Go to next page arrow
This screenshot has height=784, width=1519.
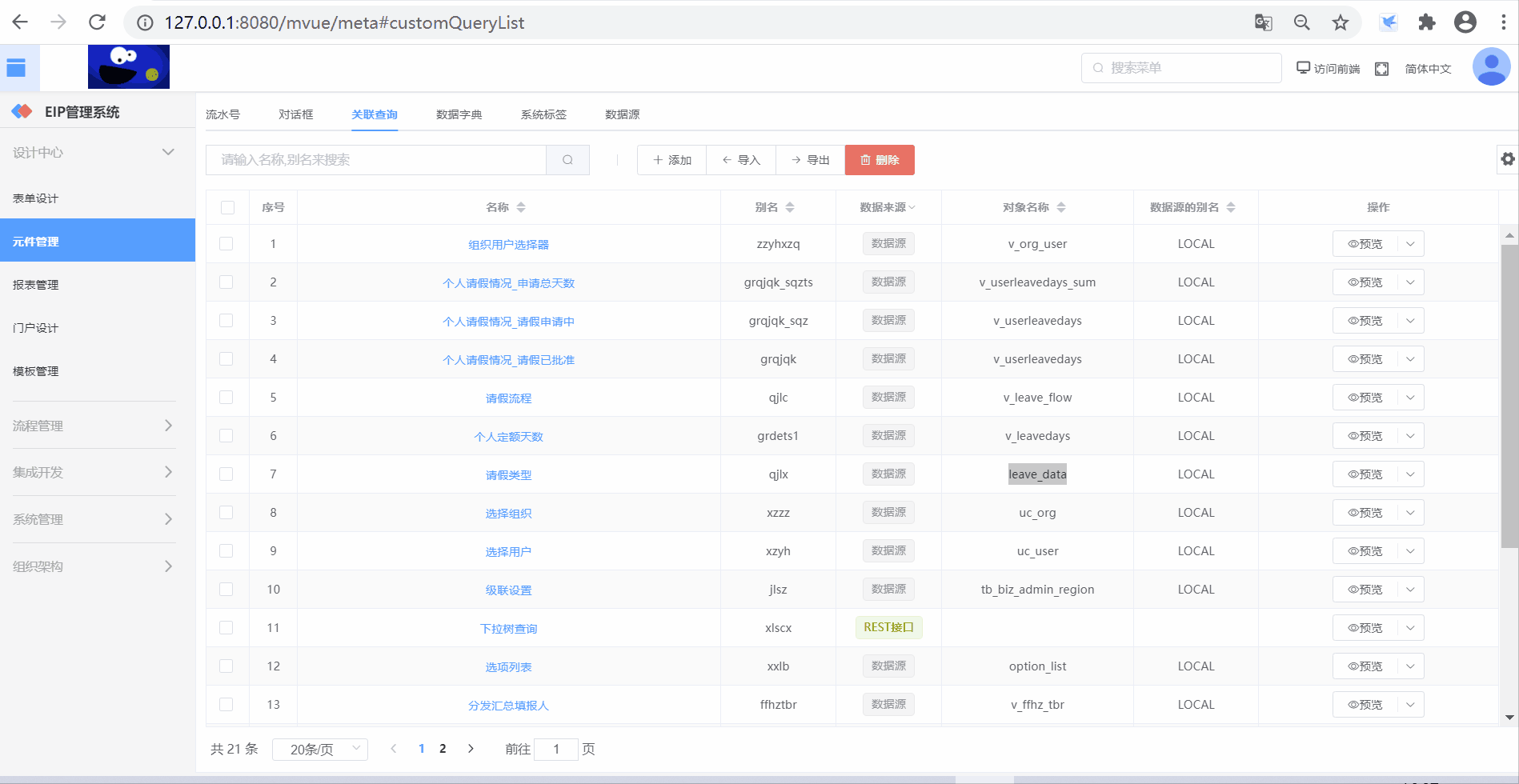[x=471, y=749]
